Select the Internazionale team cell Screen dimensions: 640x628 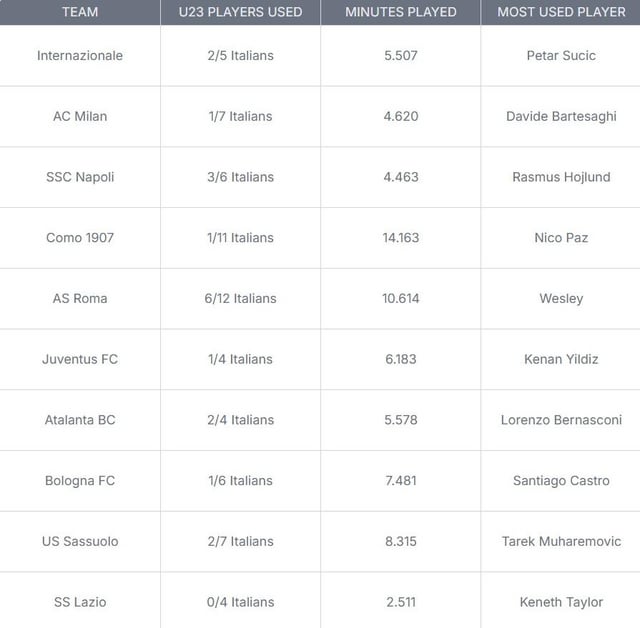point(80,55)
